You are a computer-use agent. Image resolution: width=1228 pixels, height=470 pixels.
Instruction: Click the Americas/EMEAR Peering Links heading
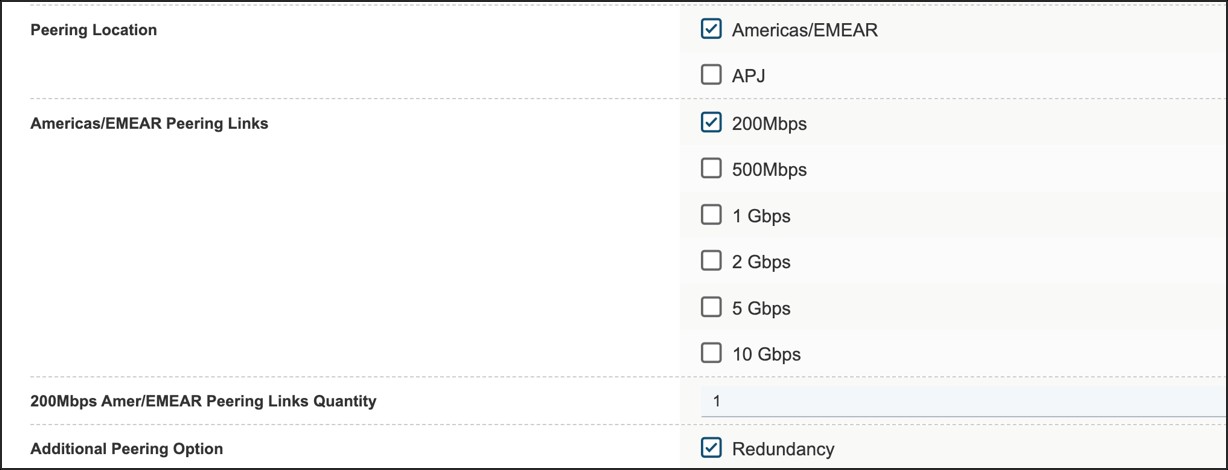[149, 124]
